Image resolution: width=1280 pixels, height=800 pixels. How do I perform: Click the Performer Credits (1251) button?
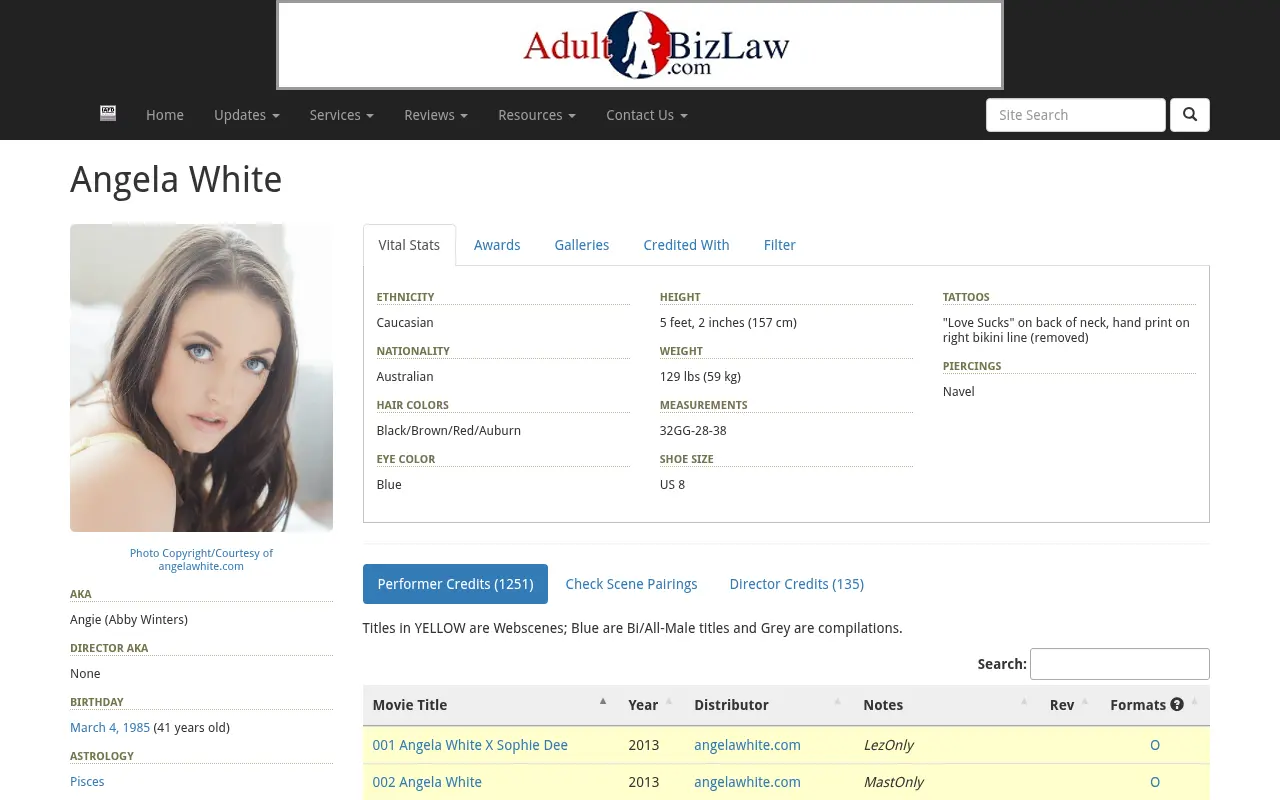point(455,584)
